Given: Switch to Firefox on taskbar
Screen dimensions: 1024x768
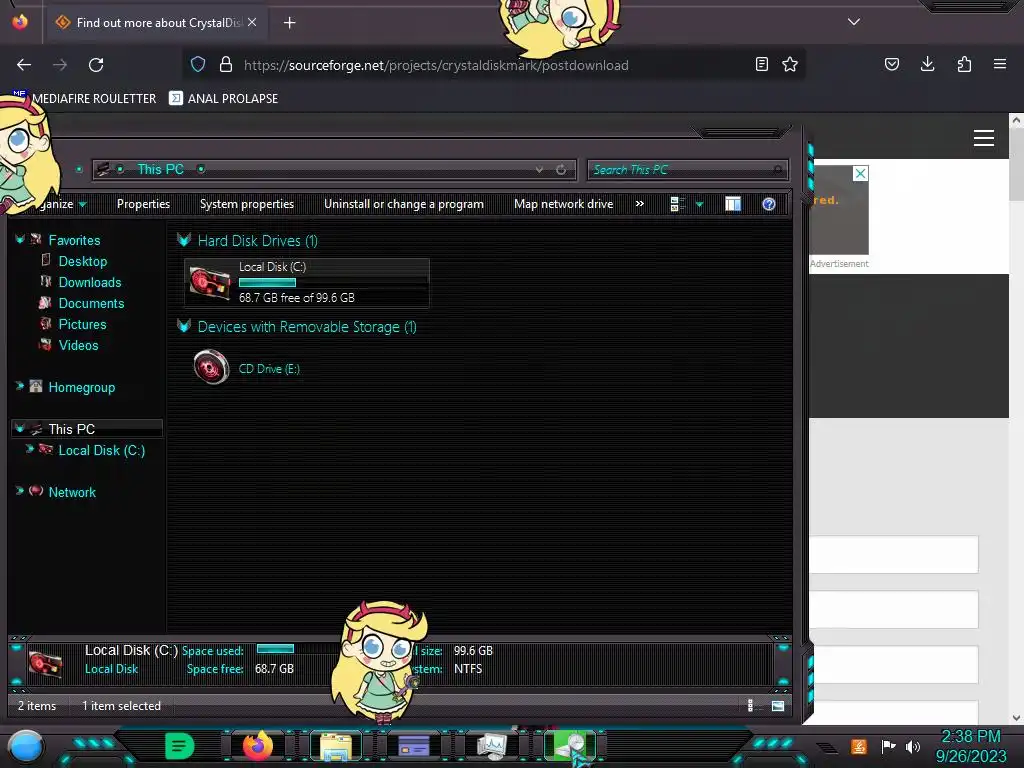Looking at the screenshot, I should 257,745.
